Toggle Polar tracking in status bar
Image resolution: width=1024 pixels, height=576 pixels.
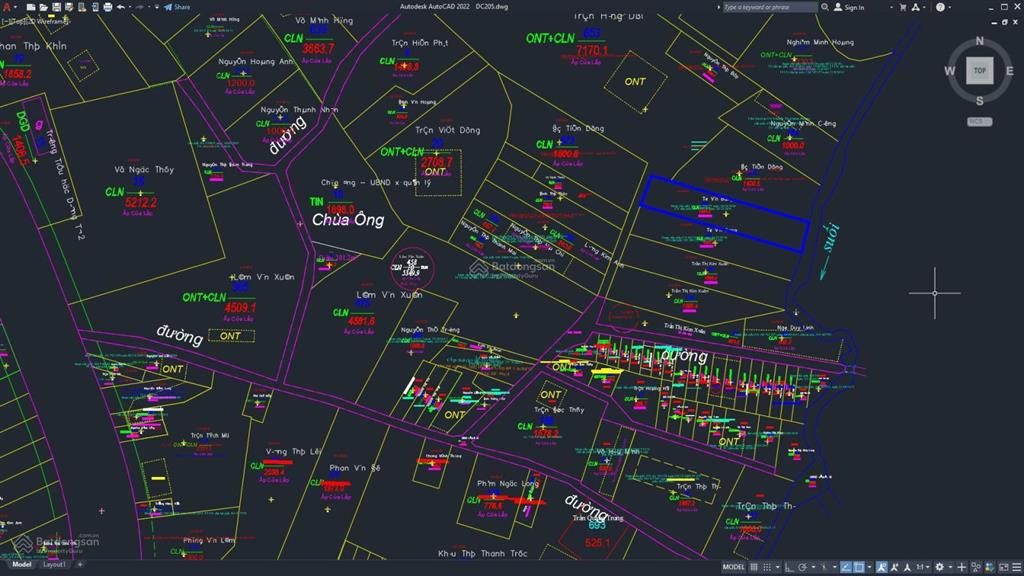click(803, 567)
